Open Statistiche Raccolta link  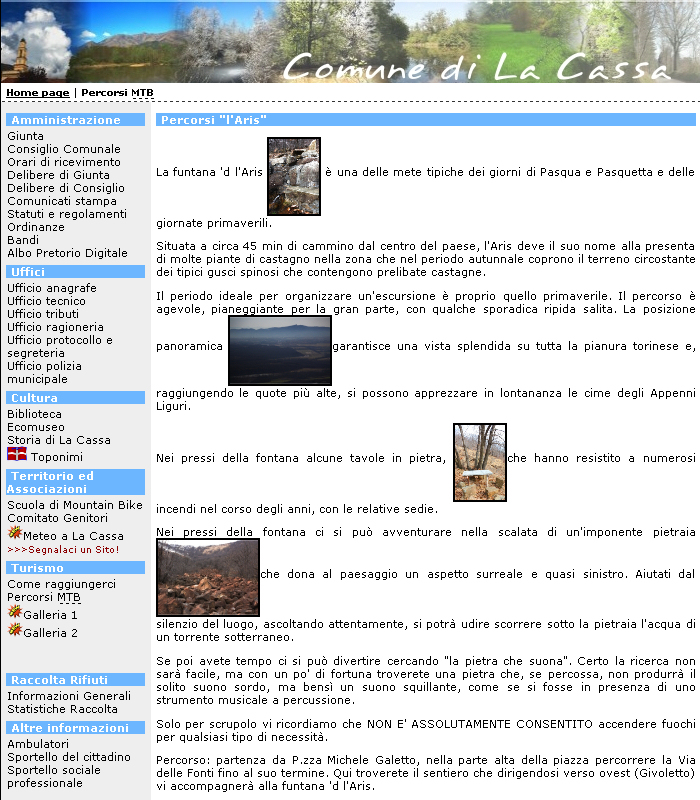pyautogui.click(x=62, y=709)
